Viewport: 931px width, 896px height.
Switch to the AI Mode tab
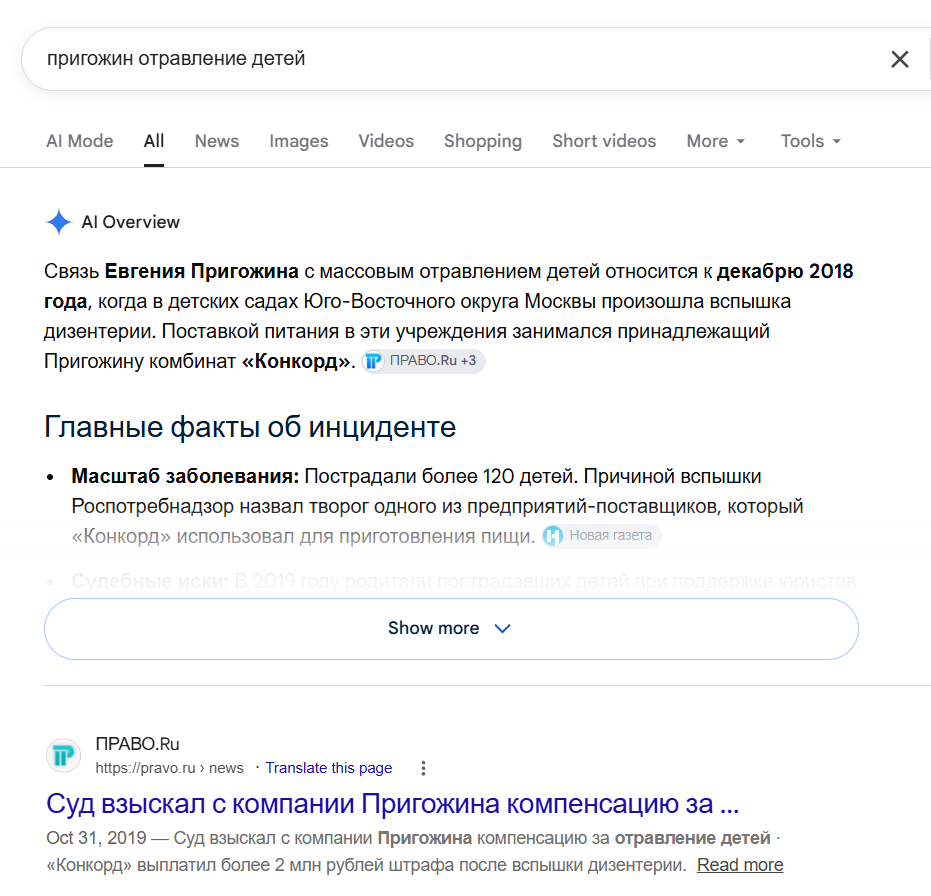coord(80,141)
